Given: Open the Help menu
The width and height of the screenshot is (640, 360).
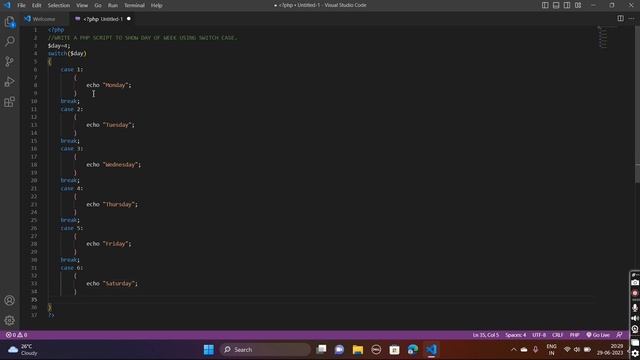Looking at the screenshot, I should click(156, 5).
